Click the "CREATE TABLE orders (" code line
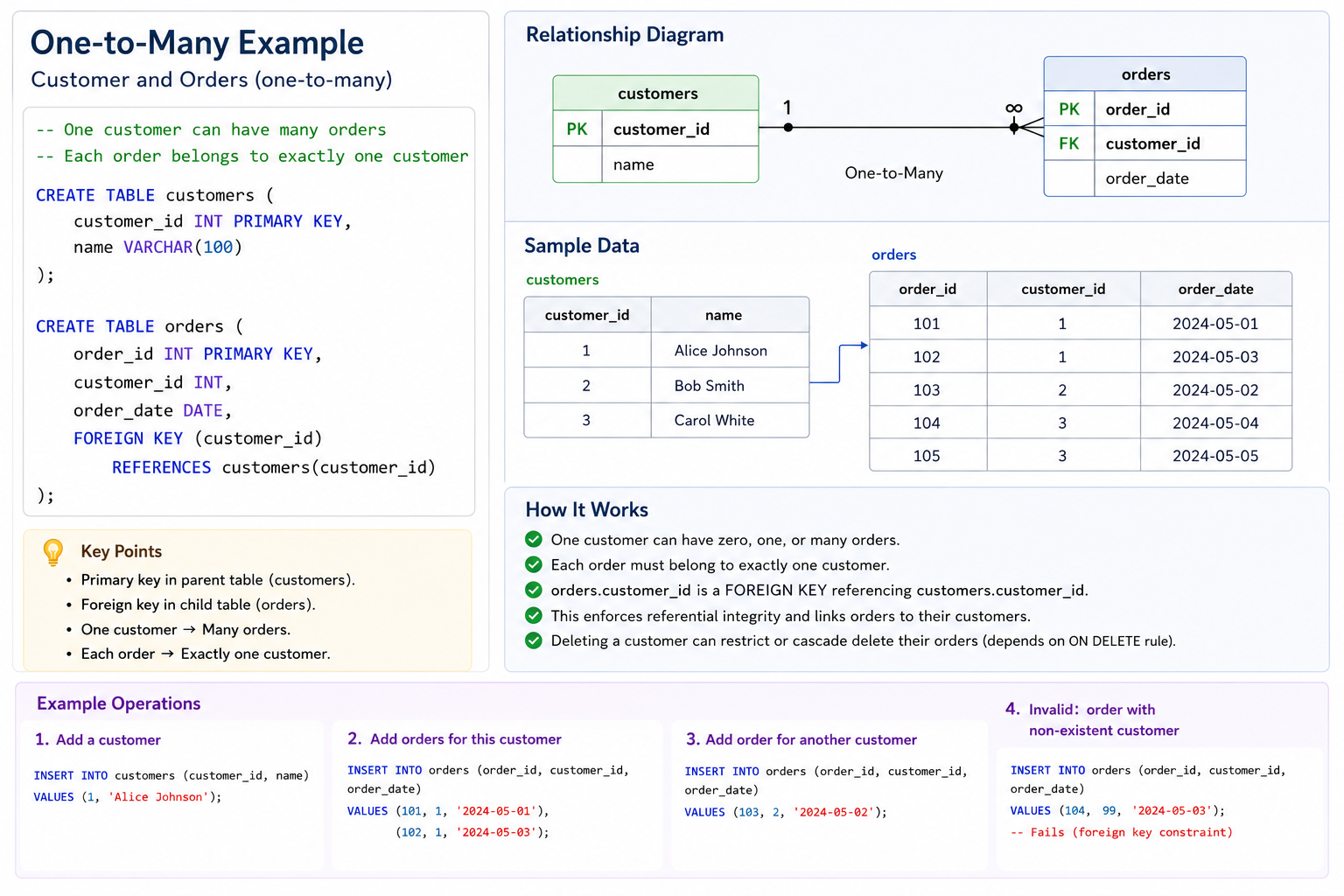The image size is (1344, 896). [140, 326]
